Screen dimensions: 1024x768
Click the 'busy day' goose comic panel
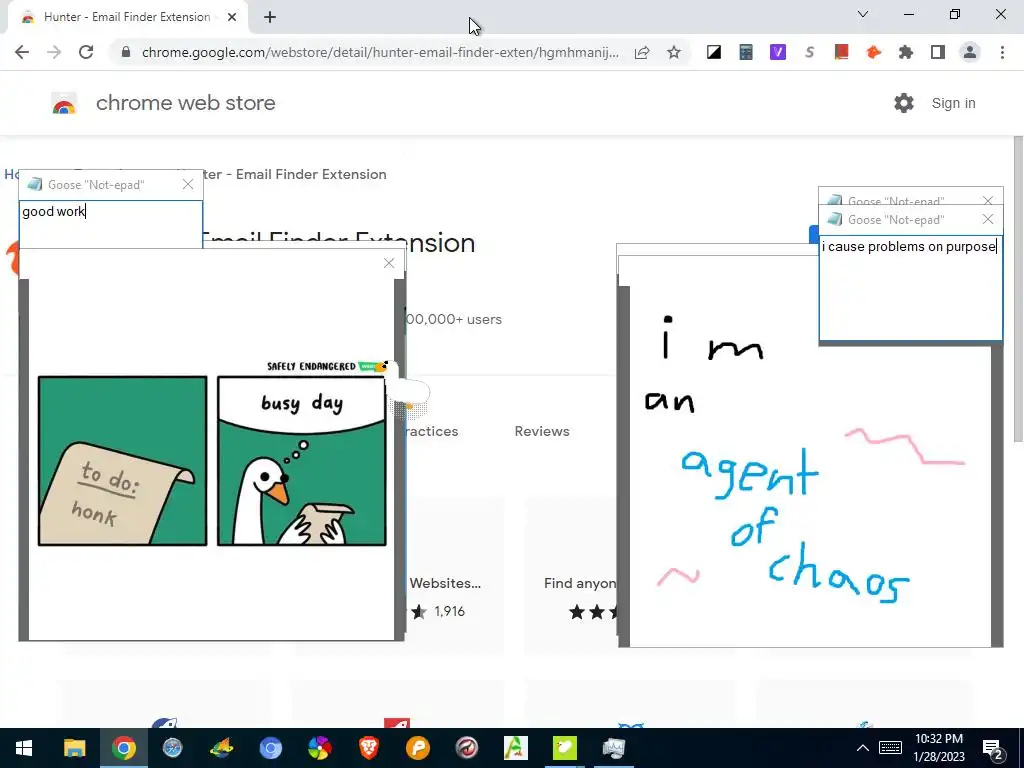[301, 460]
